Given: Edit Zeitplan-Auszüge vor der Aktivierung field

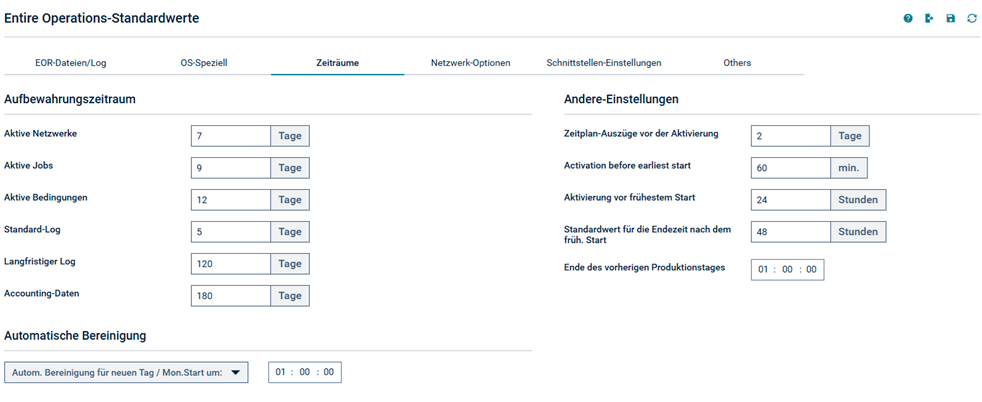Looking at the screenshot, I should [x=790, y=136].
